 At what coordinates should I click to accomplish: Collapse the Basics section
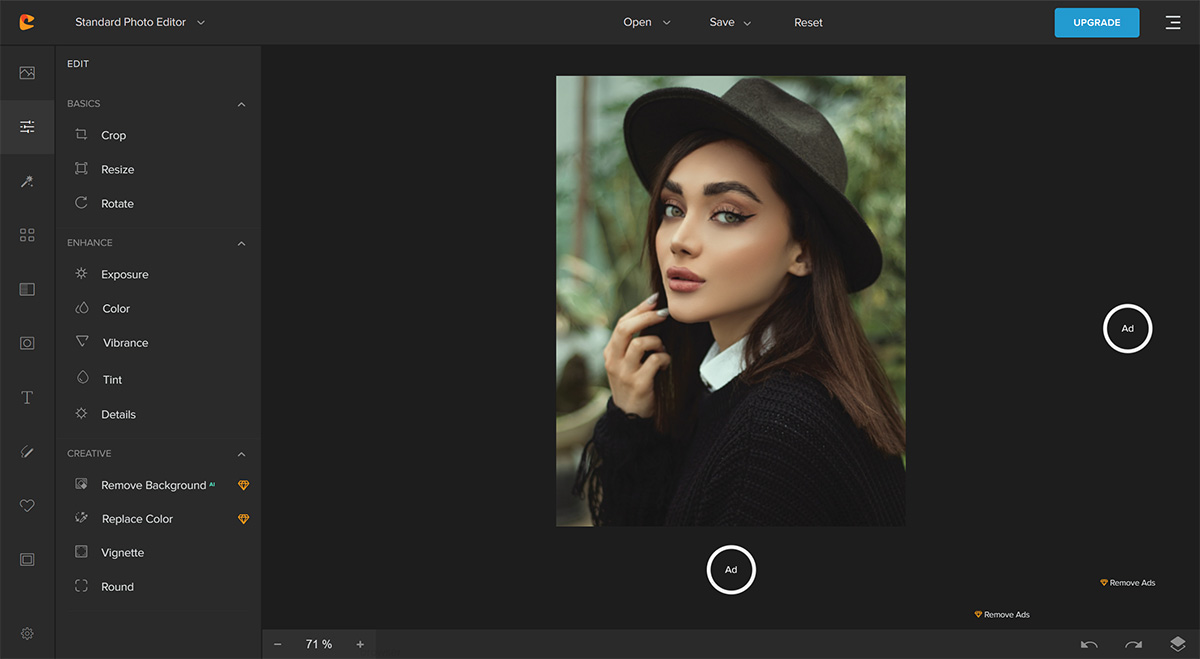click(x=241, y=104)
